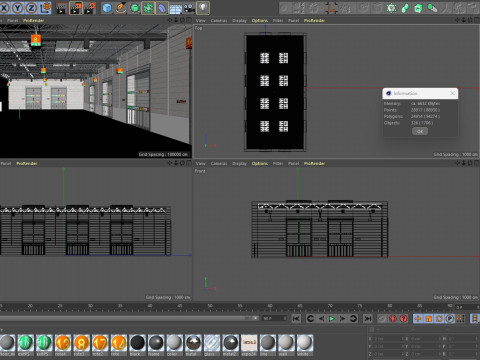Click the green Array generator icon
The image size is (480, 360).
click(148, 8)
